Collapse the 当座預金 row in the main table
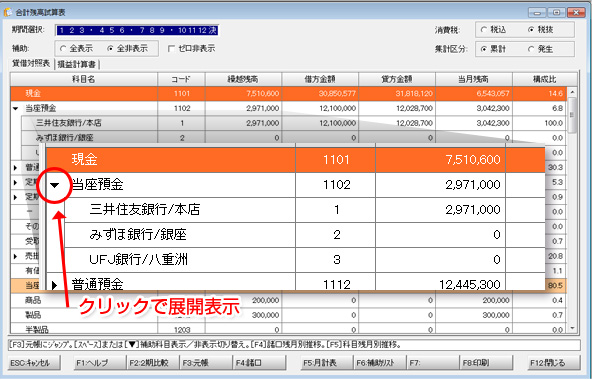Screen dimensions: 595x380 point(16,109)
